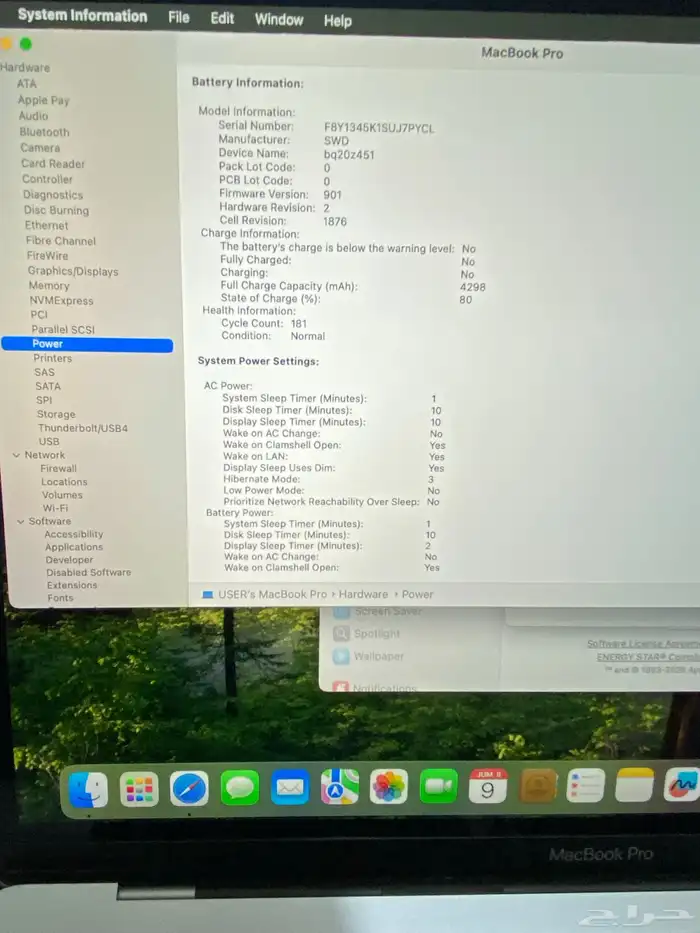Select Camera in the sidebar
This screenshot has width=700, height=933.
[40, 148]
